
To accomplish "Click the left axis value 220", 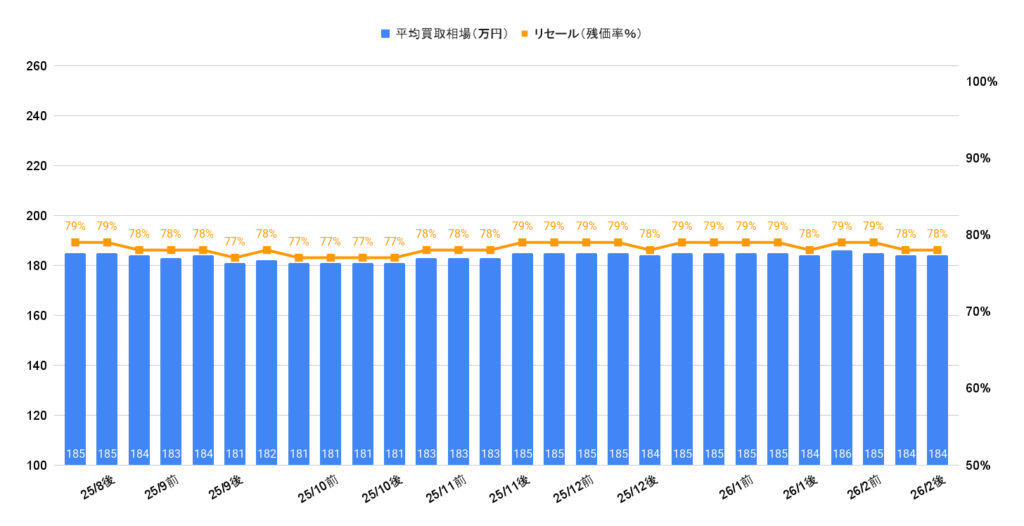I will (x=37, y=166).
